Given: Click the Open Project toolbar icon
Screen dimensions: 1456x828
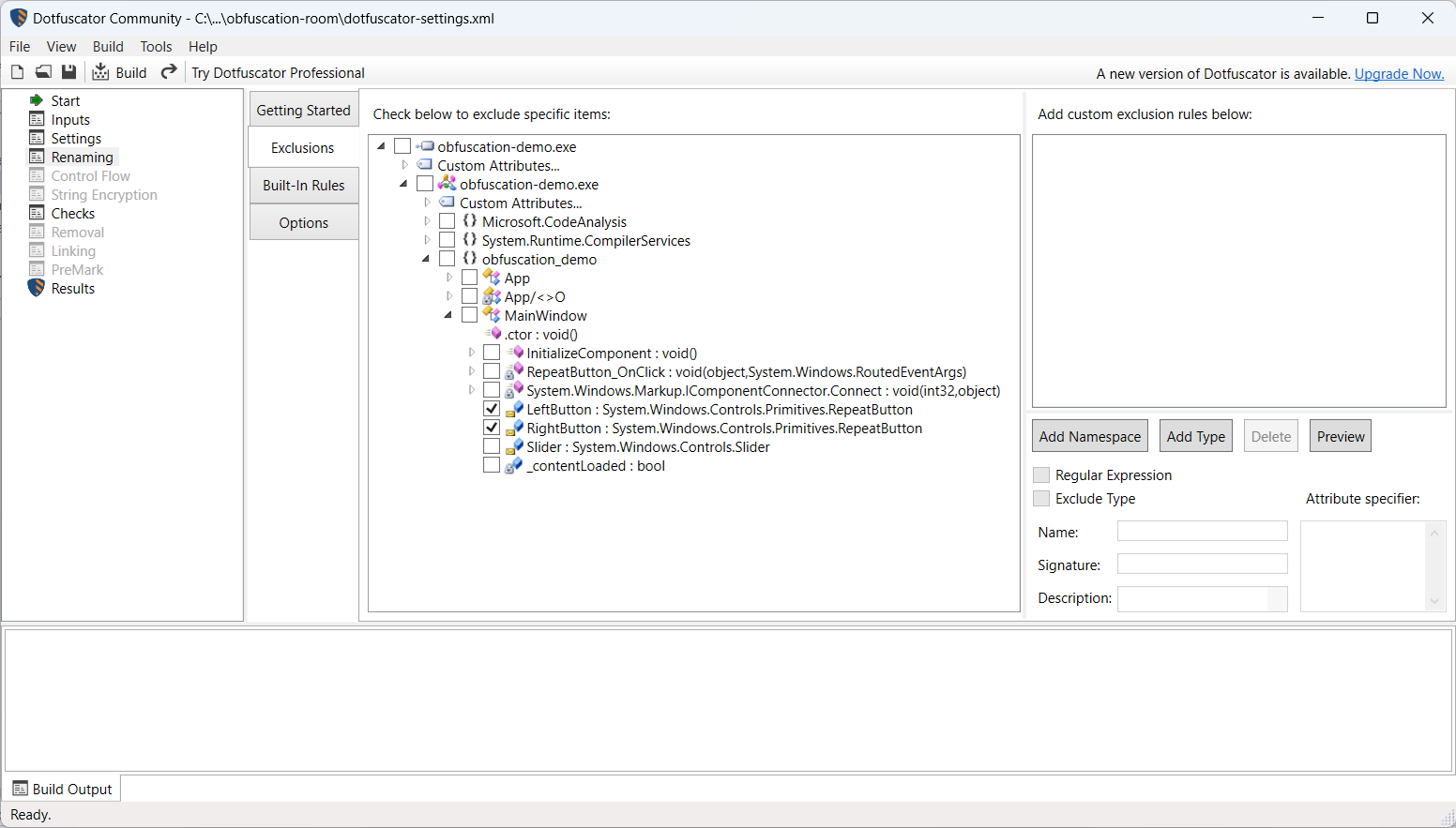Looking at the screenshot, I should pos(43,72).
